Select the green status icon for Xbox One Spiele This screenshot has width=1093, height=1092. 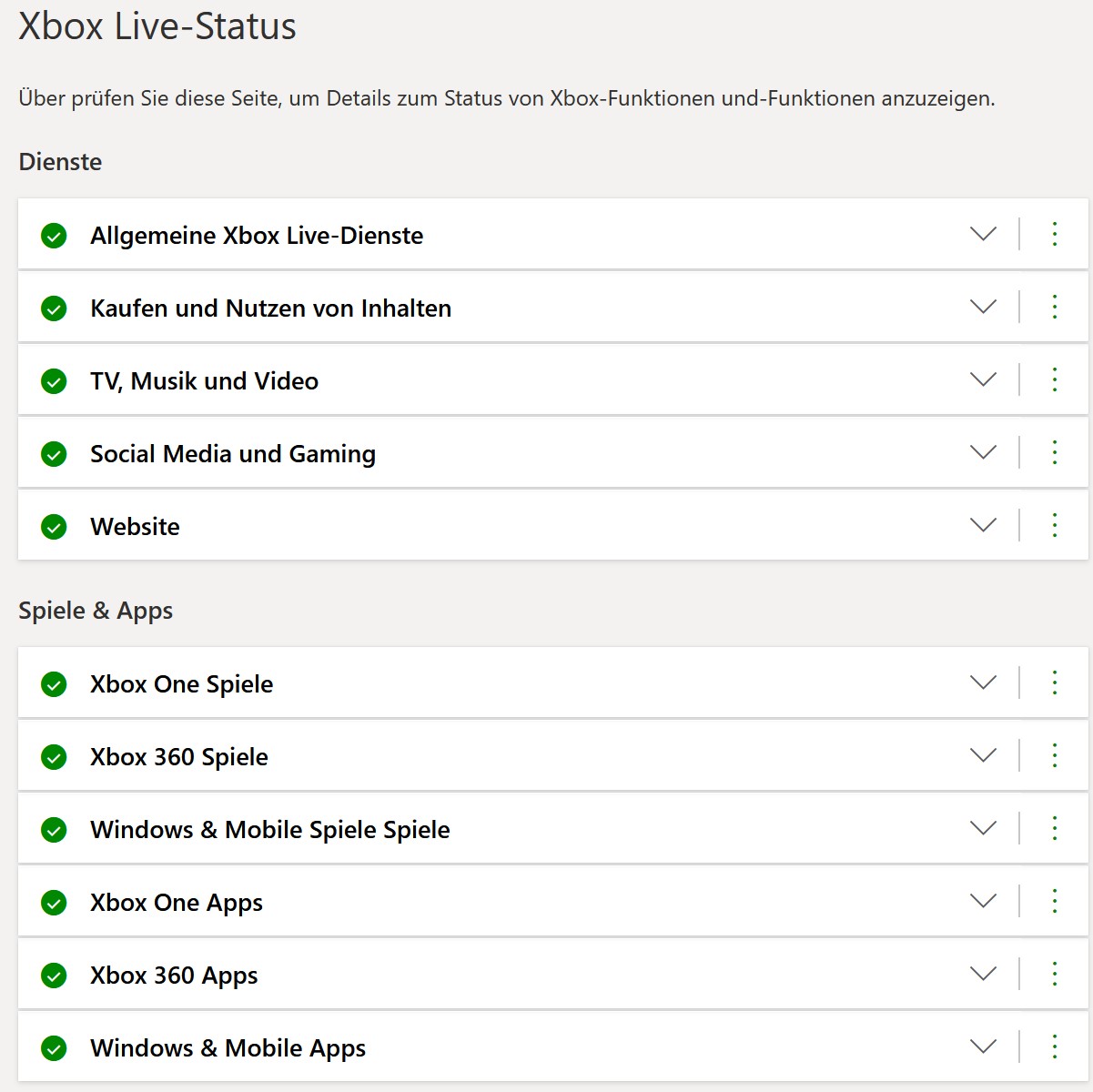[54, 683]
